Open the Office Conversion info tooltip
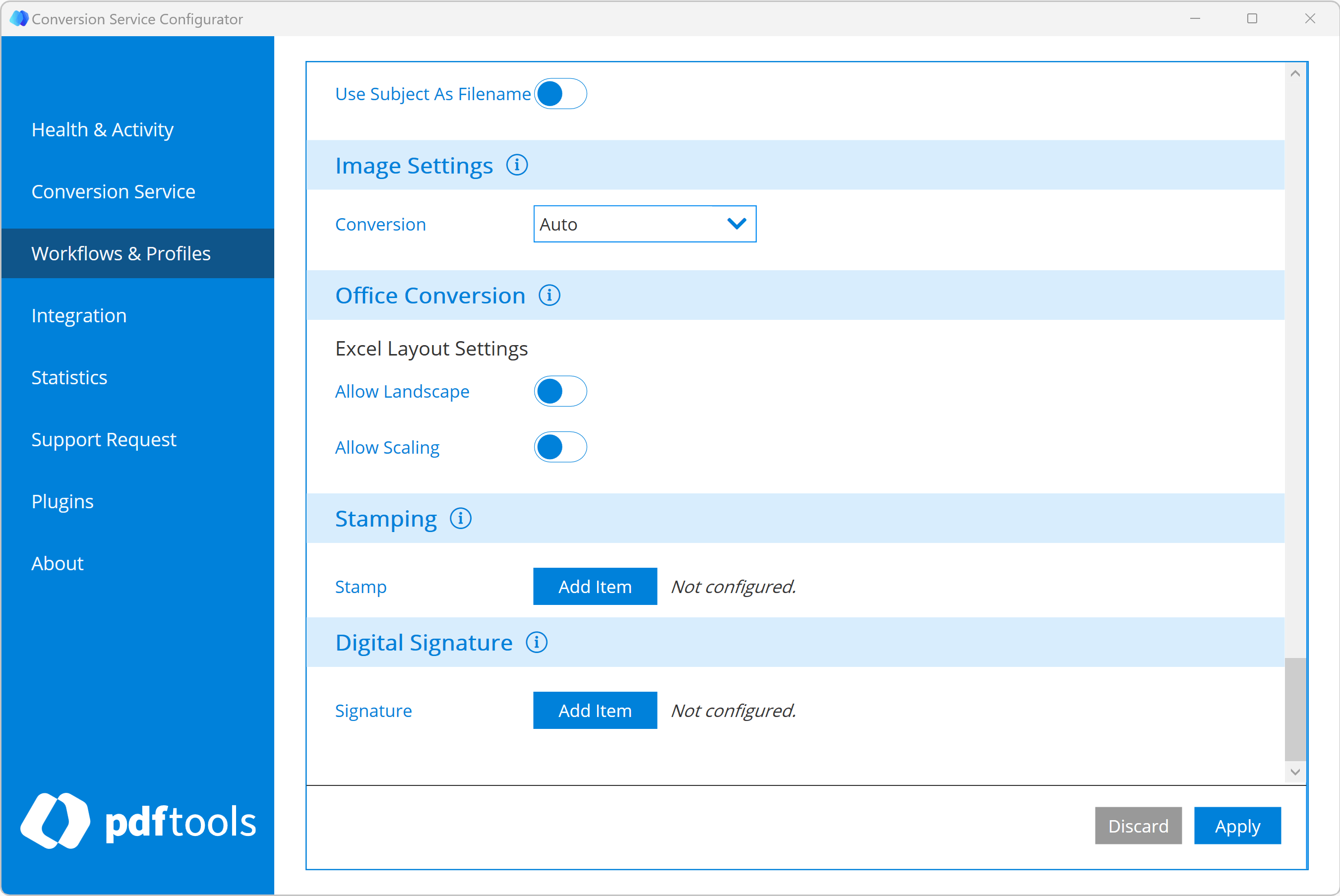The height and width of the screenshot is (896, 1340). click(x=549, y=296)
